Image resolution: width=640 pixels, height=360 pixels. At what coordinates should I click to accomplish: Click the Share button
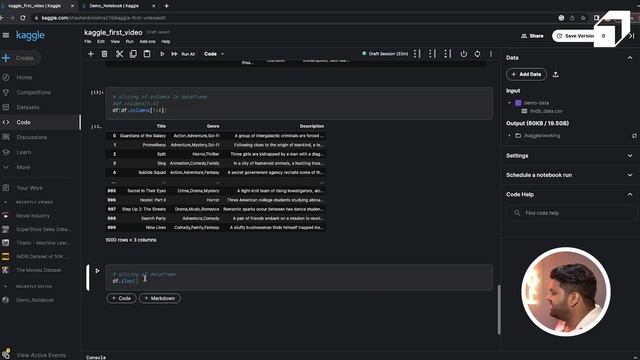[532, 36]
